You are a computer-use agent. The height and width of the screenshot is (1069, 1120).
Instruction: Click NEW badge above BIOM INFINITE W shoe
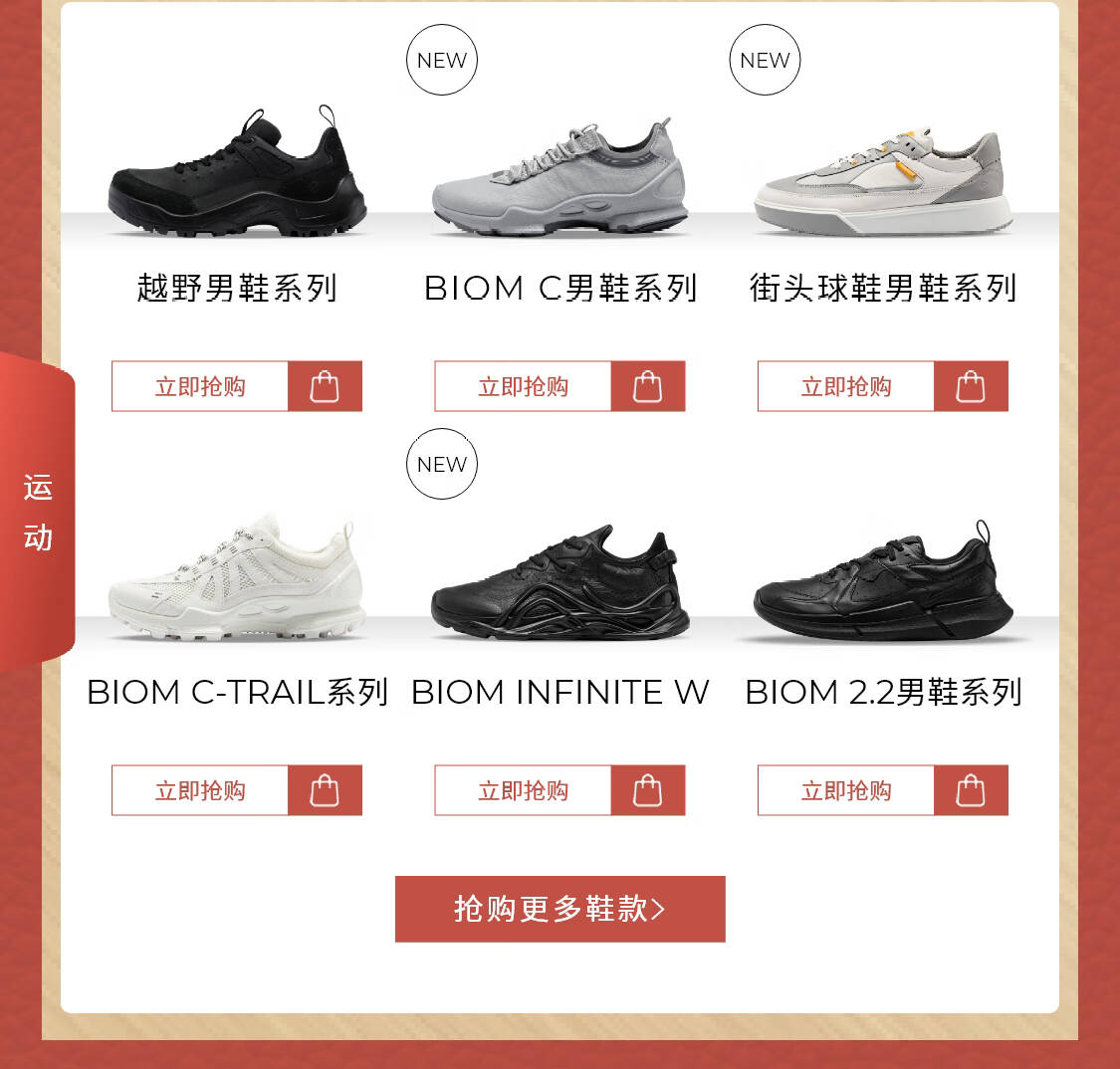click(442, 464)
